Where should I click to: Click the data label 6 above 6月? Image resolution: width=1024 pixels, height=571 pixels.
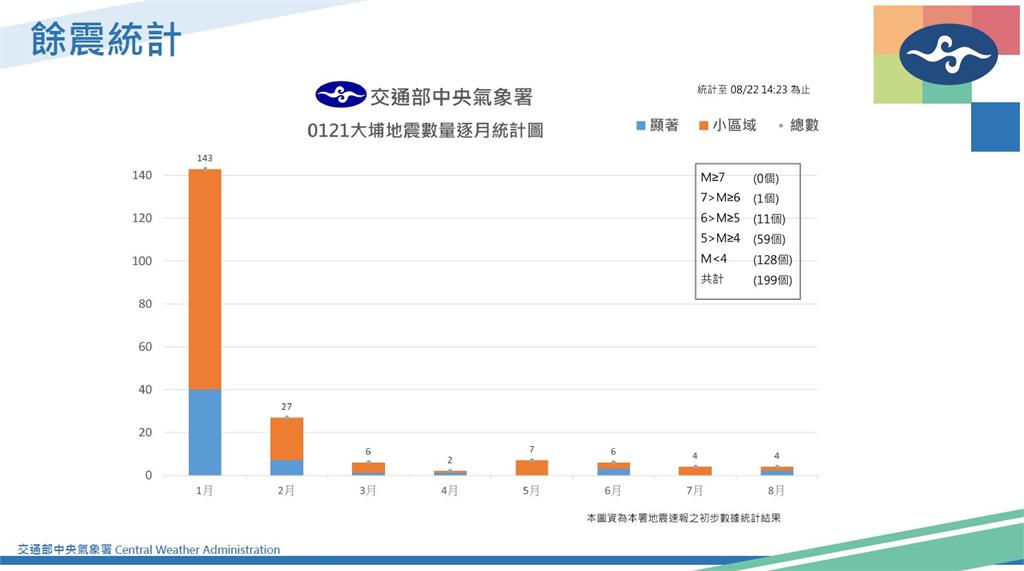point(613,451)
